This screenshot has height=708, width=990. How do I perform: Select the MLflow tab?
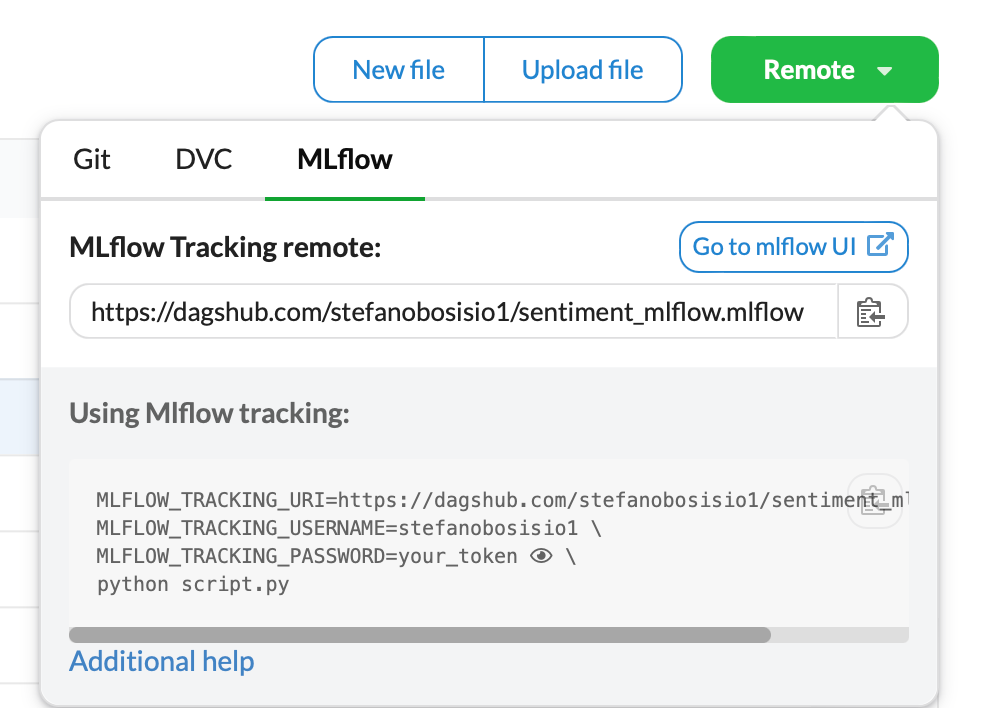pos(344,160)
